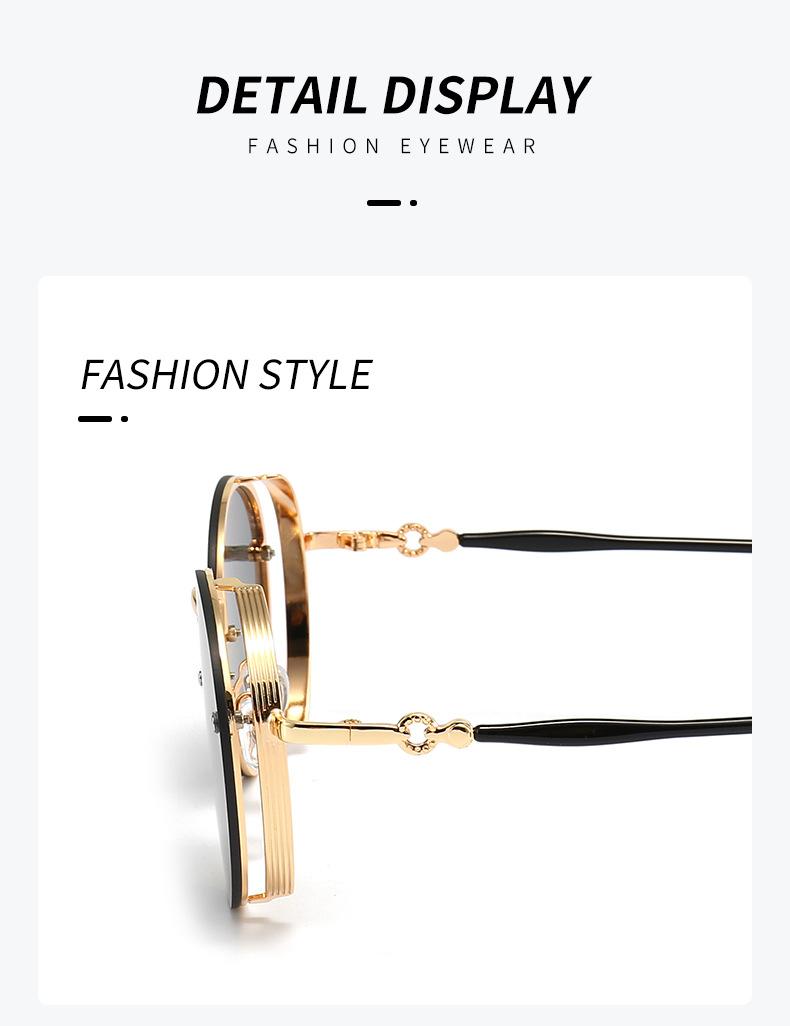Click the dash divider below FASHION EYEWEAR
Screen dimensions: 790x1026
(384, 203)
